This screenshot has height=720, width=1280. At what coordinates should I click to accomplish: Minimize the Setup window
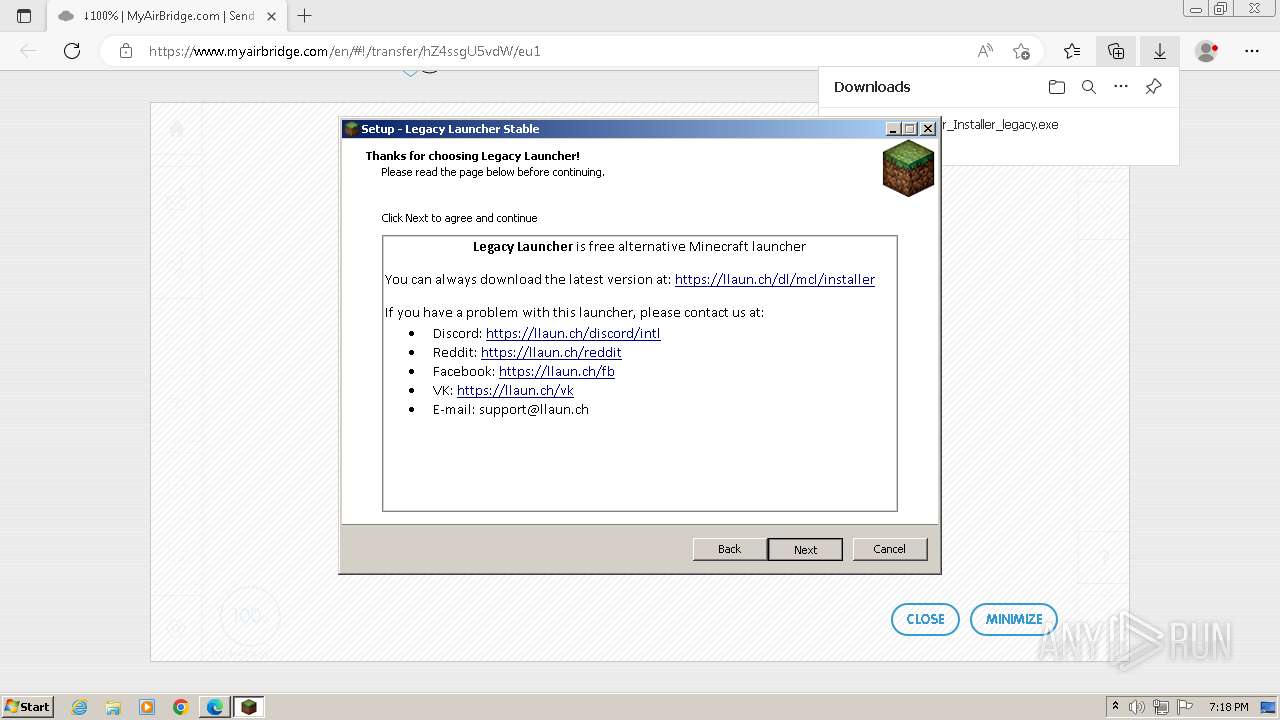[x=893, y=129]
